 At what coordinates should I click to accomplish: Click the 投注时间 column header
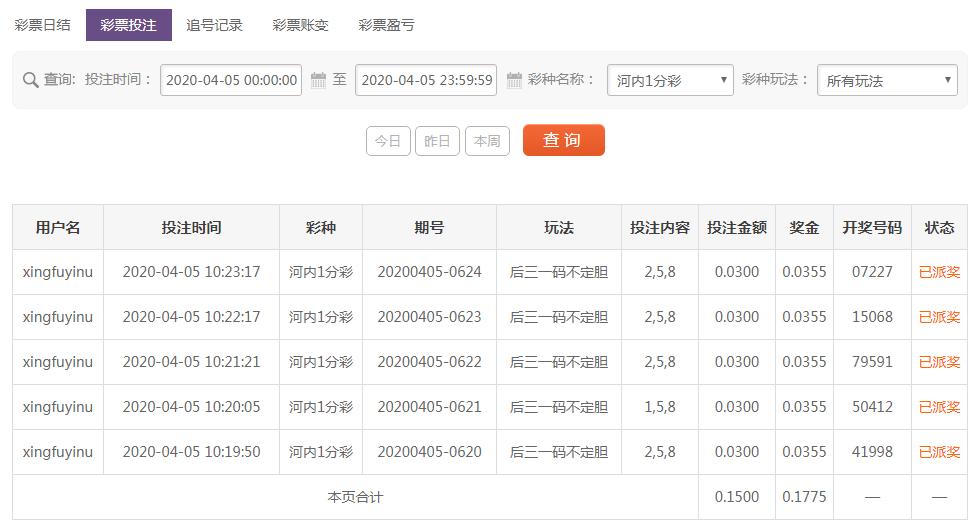[192, 228]
